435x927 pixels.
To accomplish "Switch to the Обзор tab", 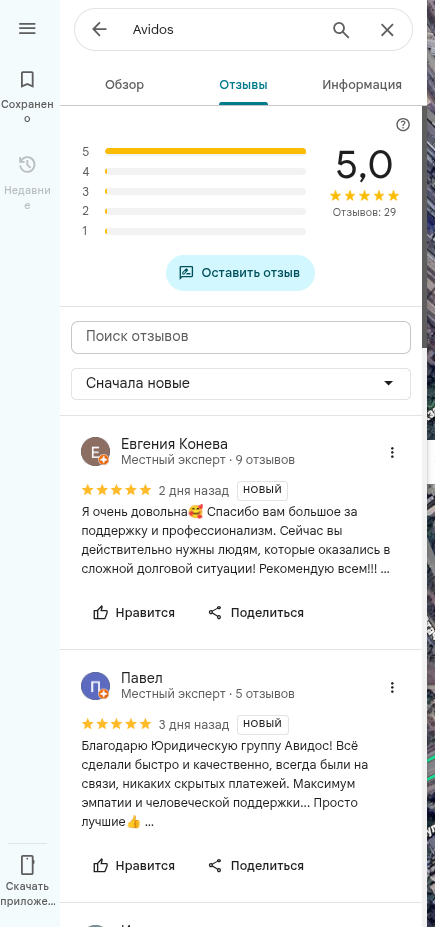I will [x=124, y=85].
